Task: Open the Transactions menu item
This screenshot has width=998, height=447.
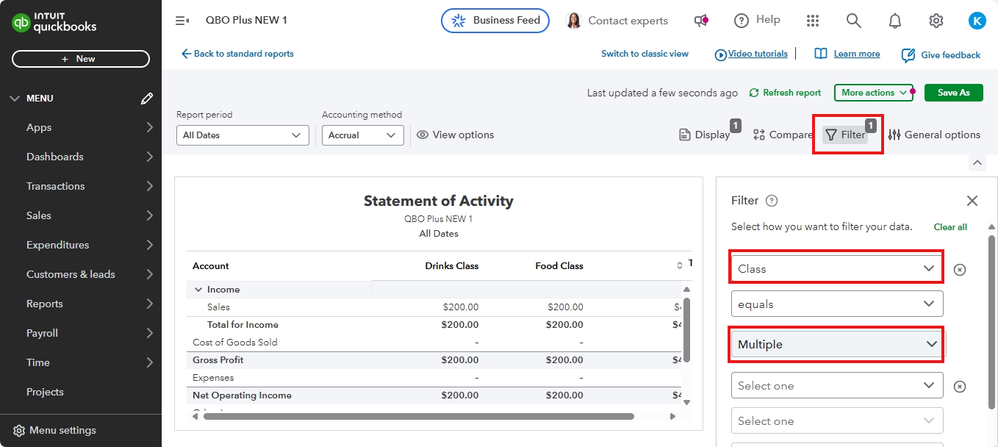Action: pos(55,186)
